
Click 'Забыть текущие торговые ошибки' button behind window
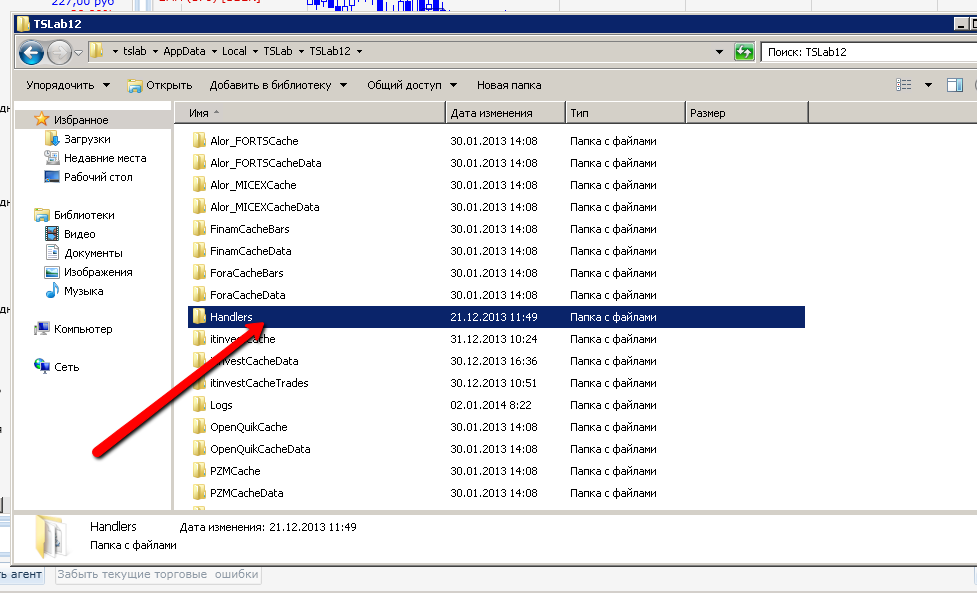(158, 574)
